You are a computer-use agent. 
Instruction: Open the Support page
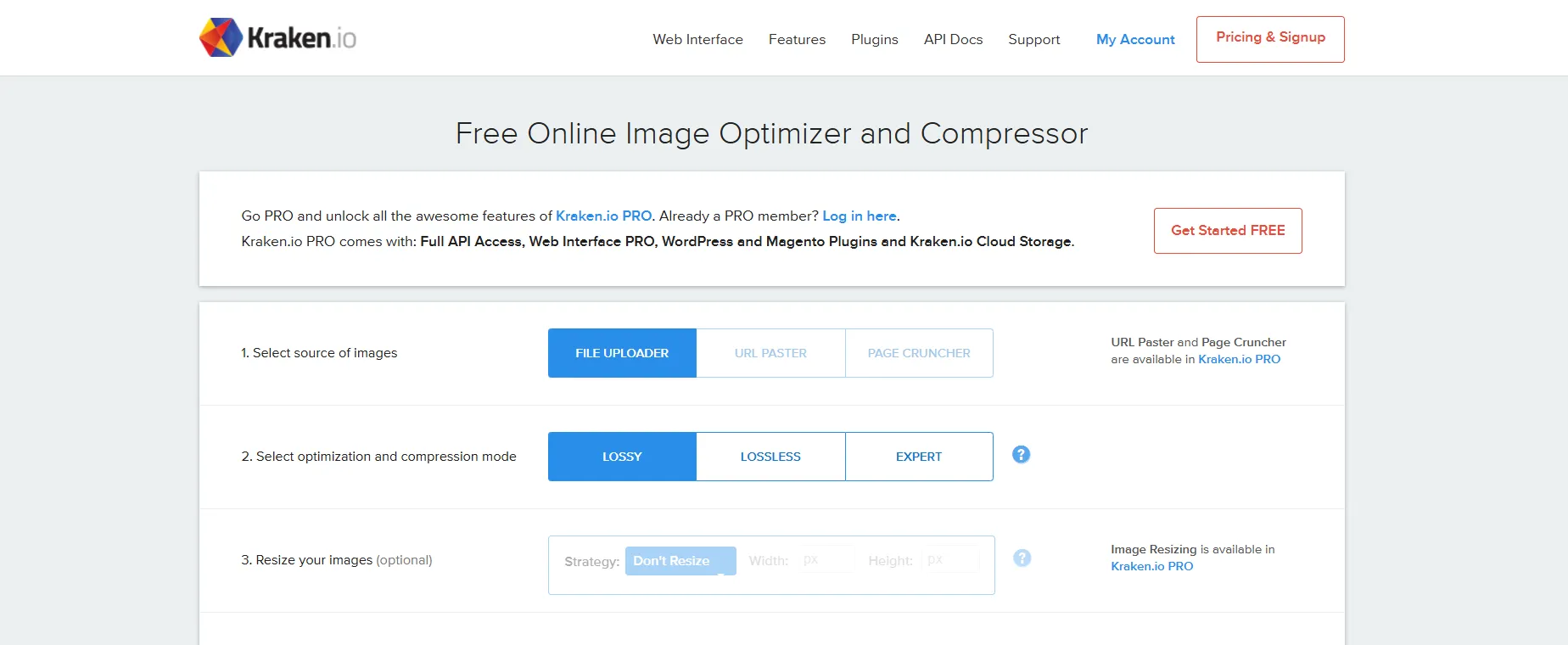(x=1033, y=40)
